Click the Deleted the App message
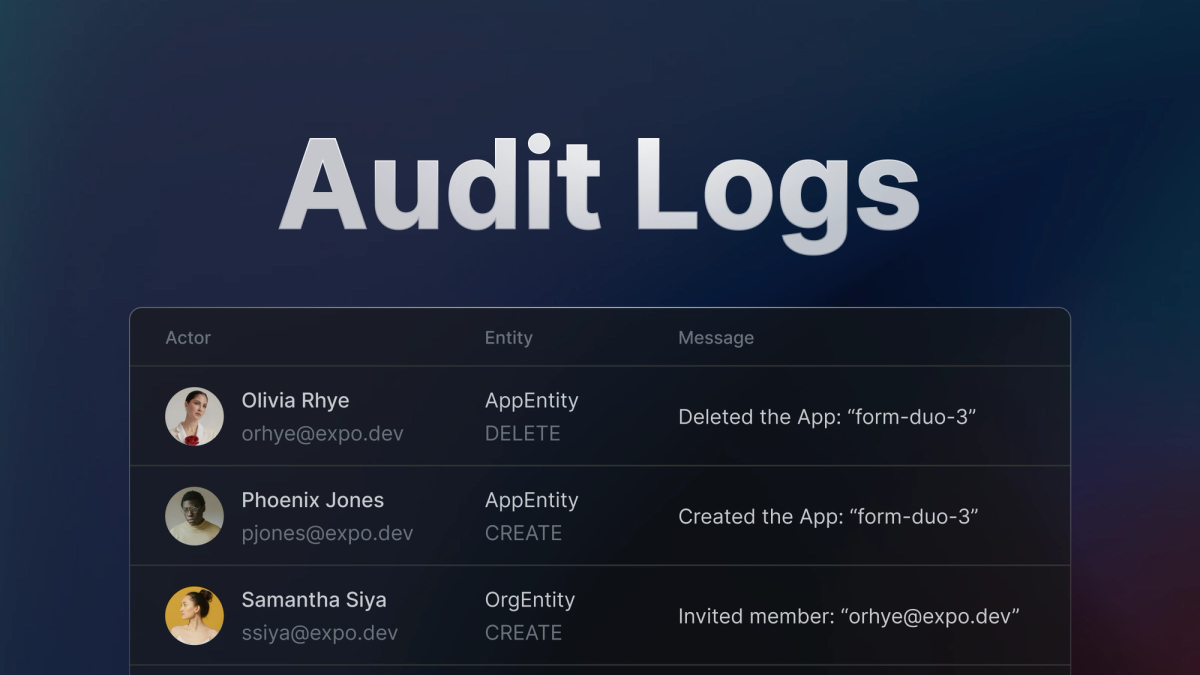Viewport: 1200px width, 675px height. click(827, 417)
